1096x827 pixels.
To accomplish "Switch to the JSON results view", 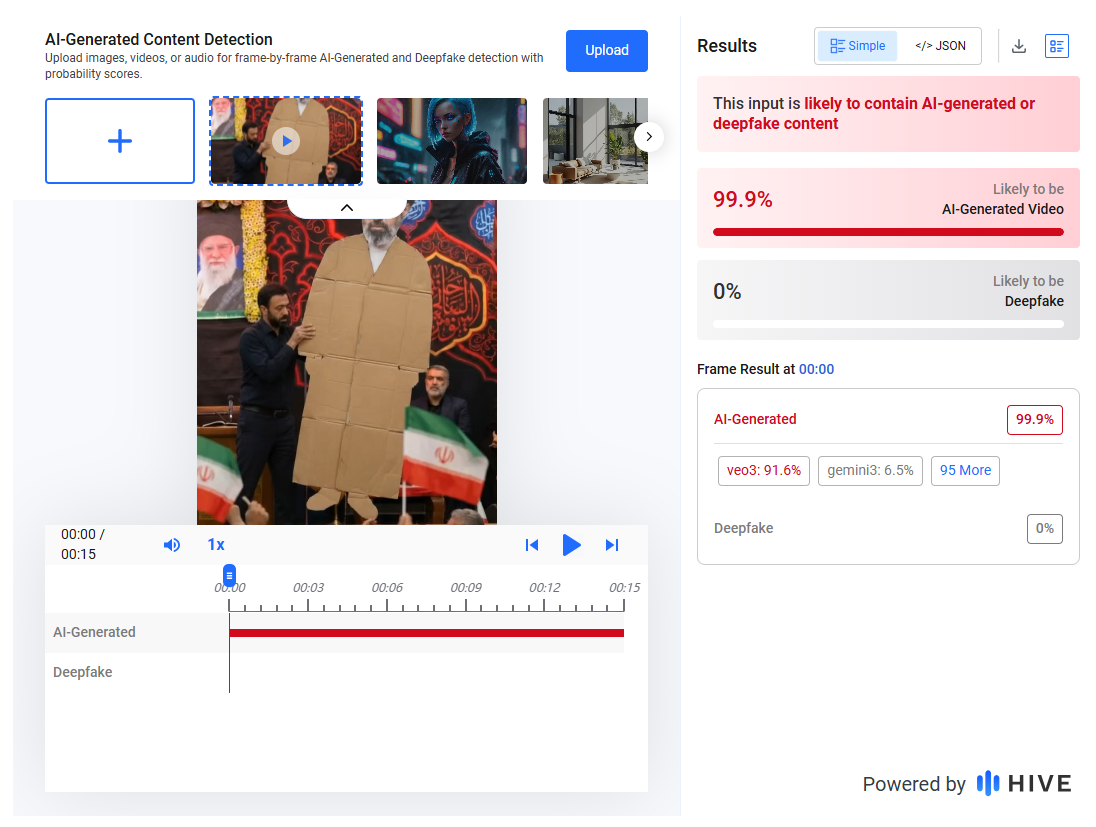I will point(940,45).
